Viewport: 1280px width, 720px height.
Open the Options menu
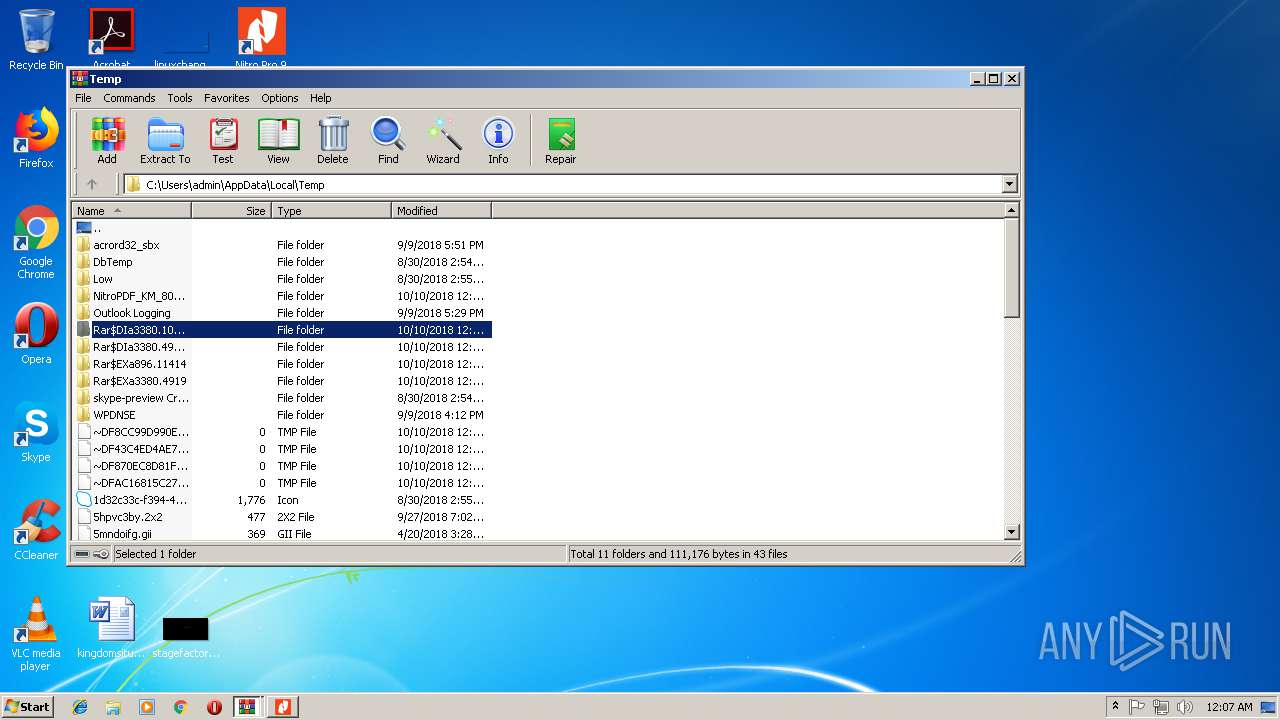280,98
